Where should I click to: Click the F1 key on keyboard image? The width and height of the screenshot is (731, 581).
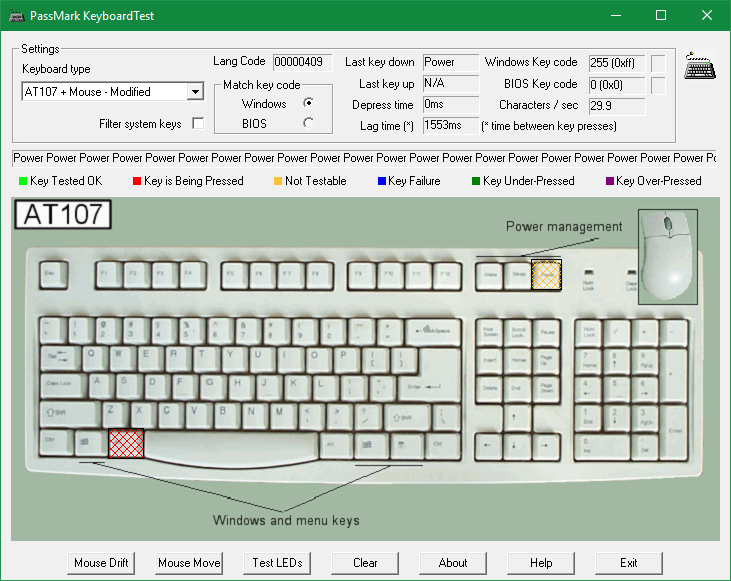[110, 275]
